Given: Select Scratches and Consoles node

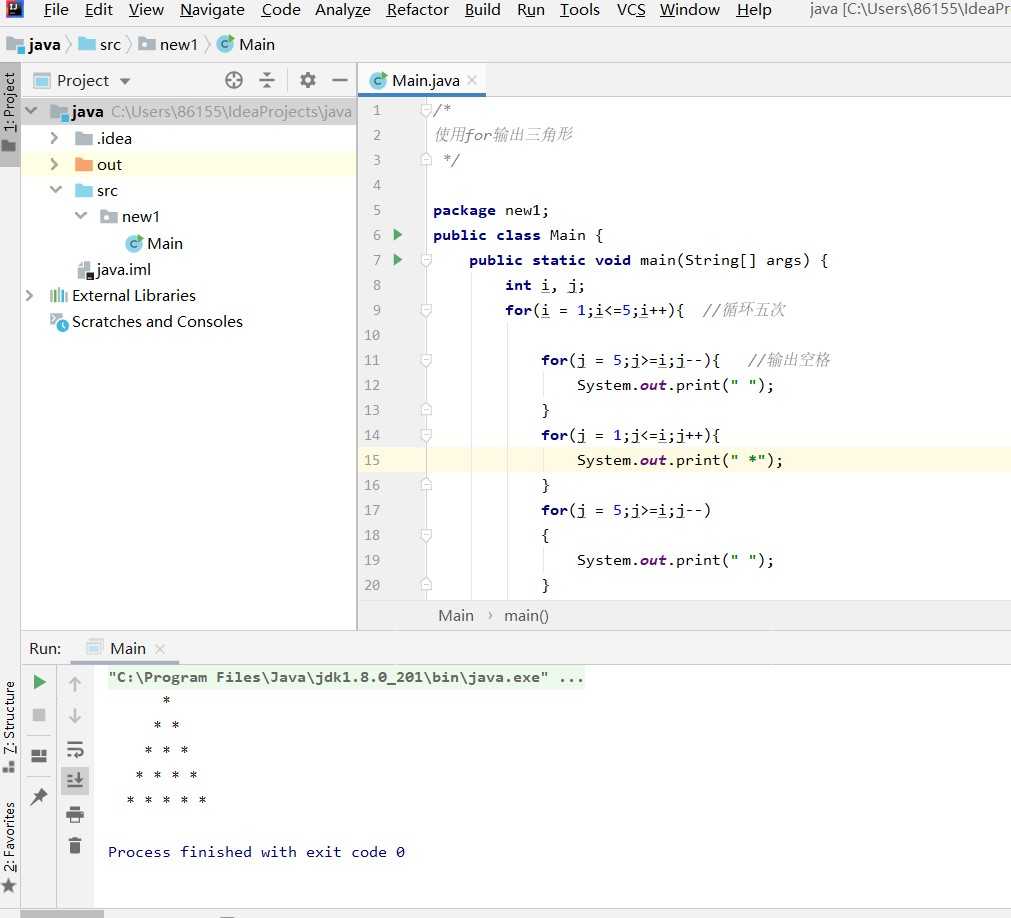Looking at the screenshot, I should click(x=147, y=322).
